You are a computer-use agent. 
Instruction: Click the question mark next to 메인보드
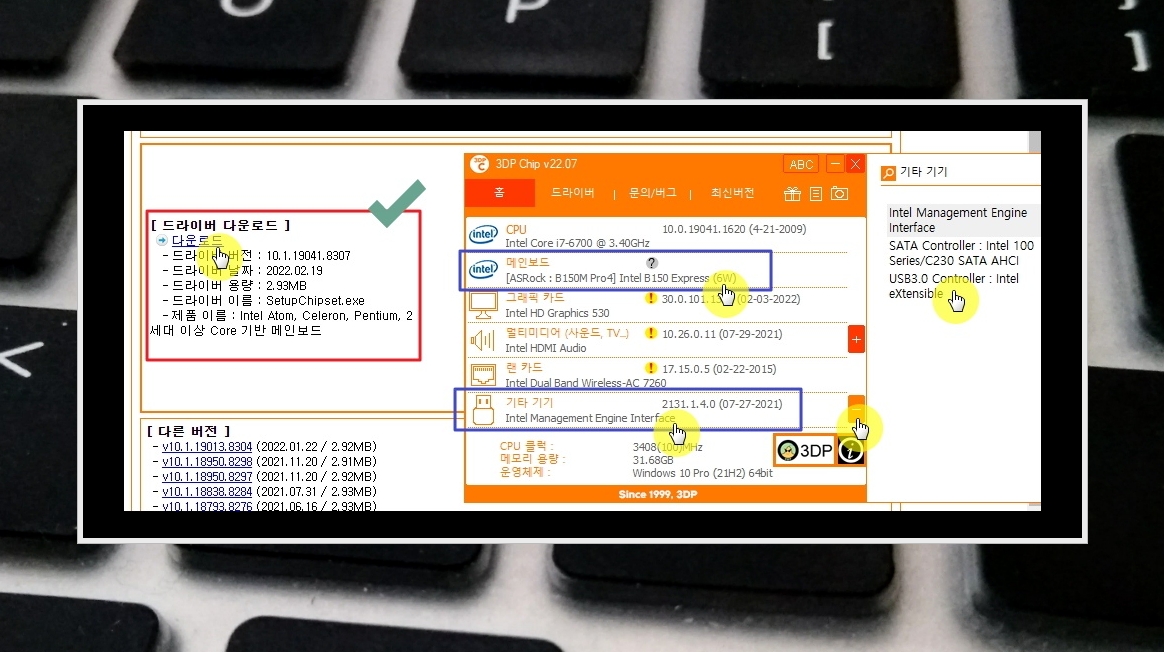652,263
